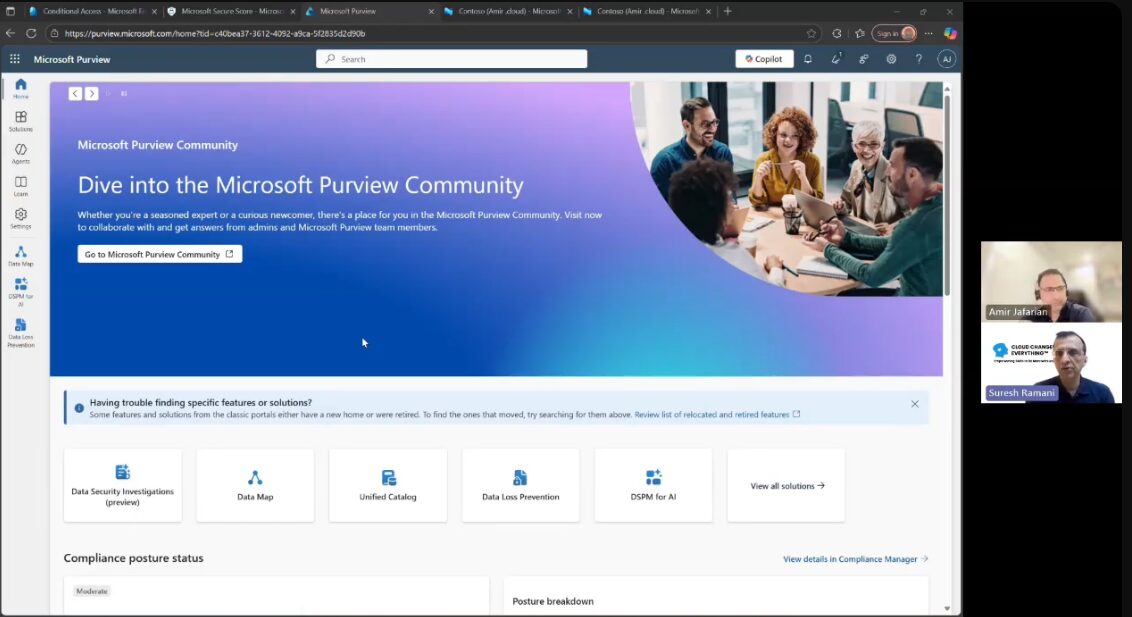Show the next banner slide
The width and height of the screenshot is (1132, 617).
(92, 94)
